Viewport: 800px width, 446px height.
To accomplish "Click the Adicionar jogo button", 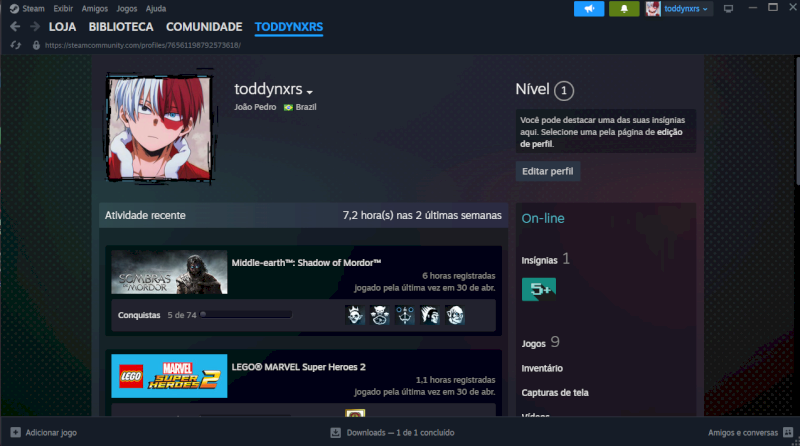I will coord(43,432).
